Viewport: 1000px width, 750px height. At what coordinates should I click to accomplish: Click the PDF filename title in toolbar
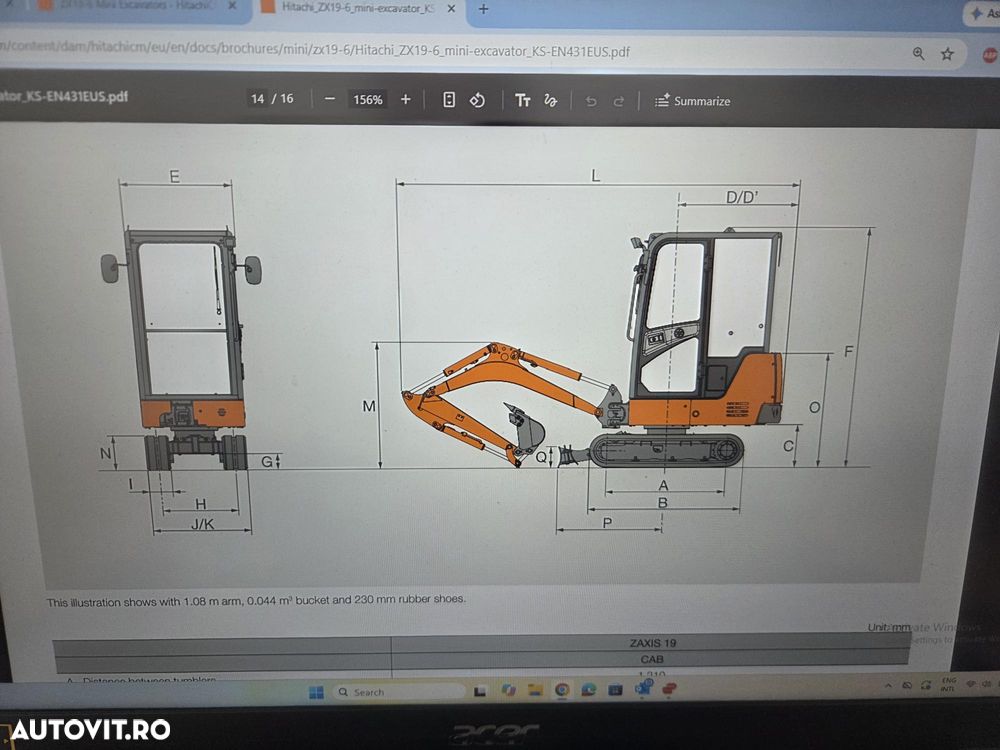(x=64, y=96)
